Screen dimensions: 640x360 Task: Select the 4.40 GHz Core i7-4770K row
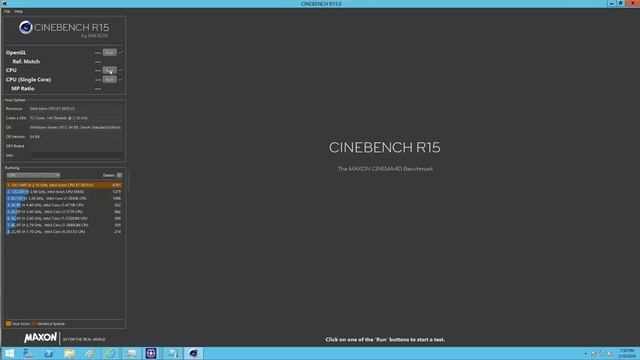pos(64,205)
